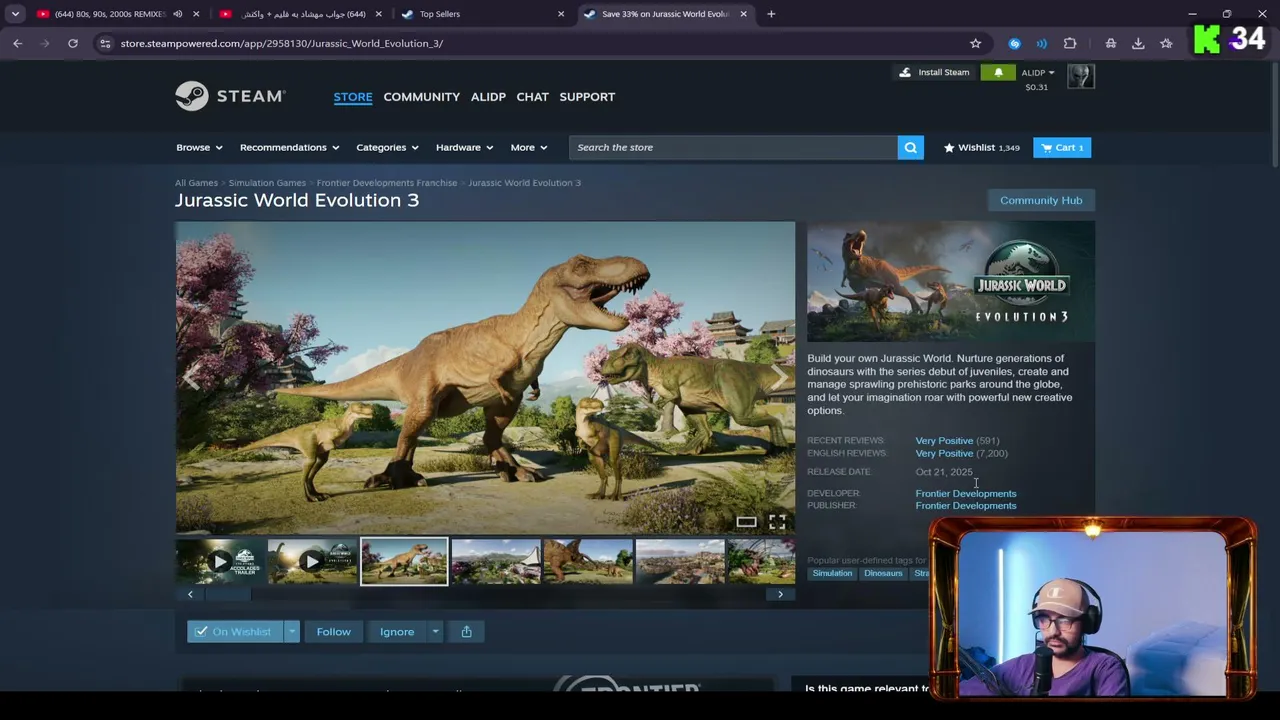
Task: View site information in the address bar
Action: click(105, 43)
